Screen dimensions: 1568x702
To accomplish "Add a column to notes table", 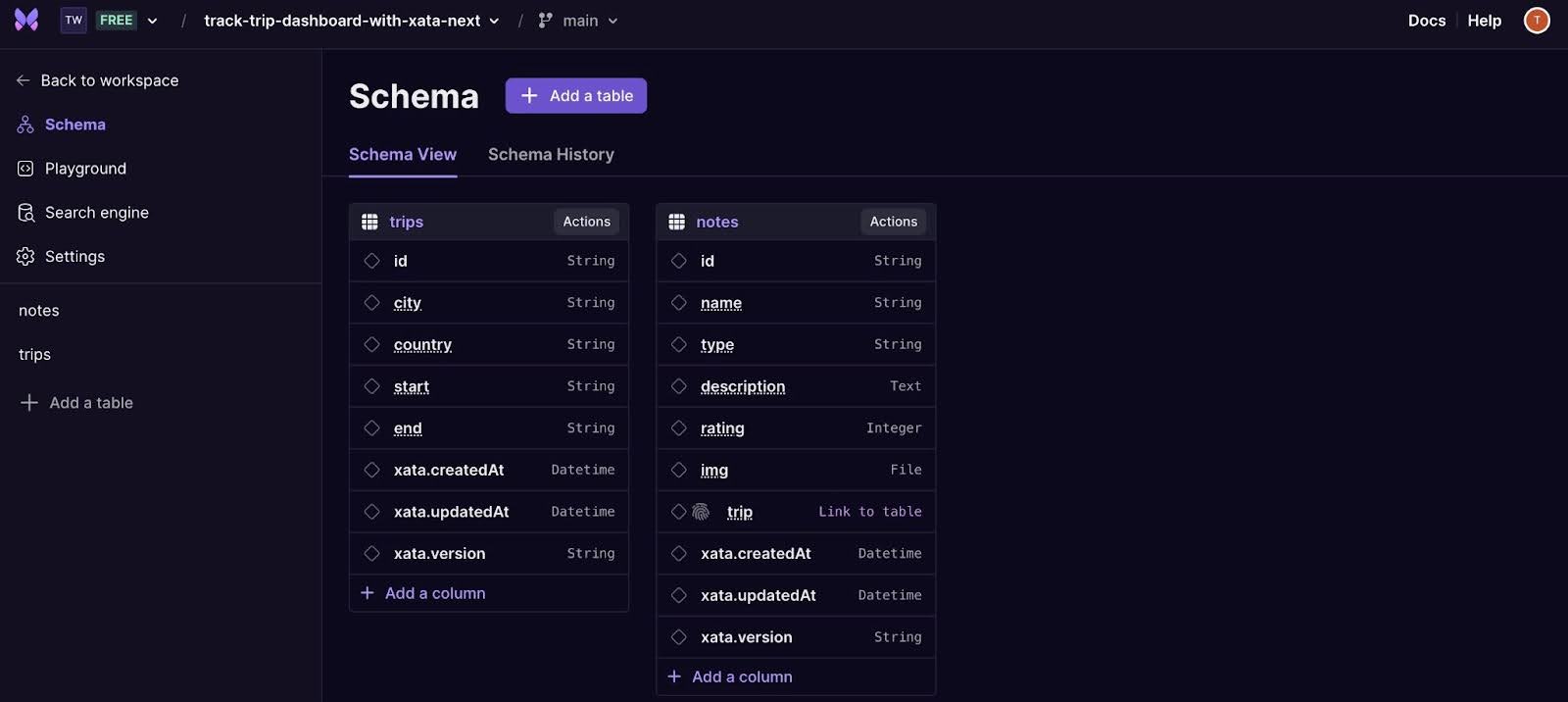I will point(730,677).
